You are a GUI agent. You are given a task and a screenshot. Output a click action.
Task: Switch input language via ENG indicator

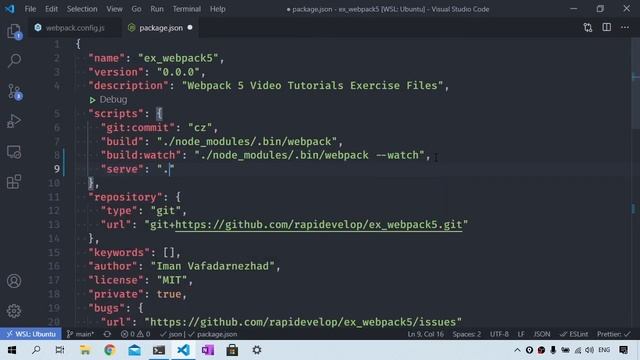604,350
